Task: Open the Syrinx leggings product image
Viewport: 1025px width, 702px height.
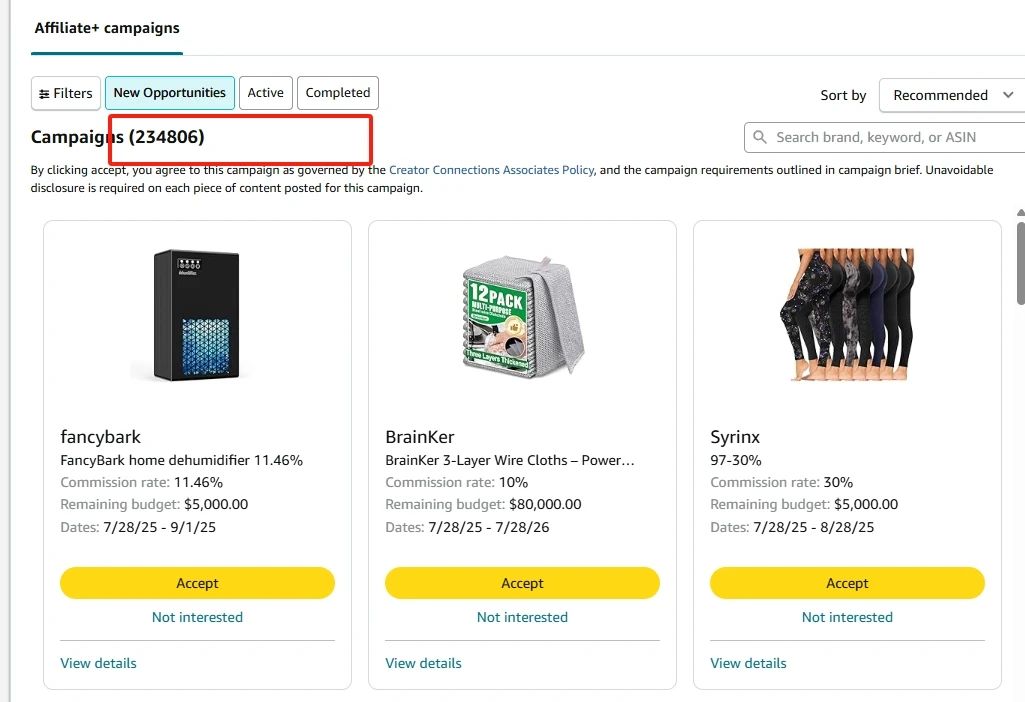Action: 847,314
